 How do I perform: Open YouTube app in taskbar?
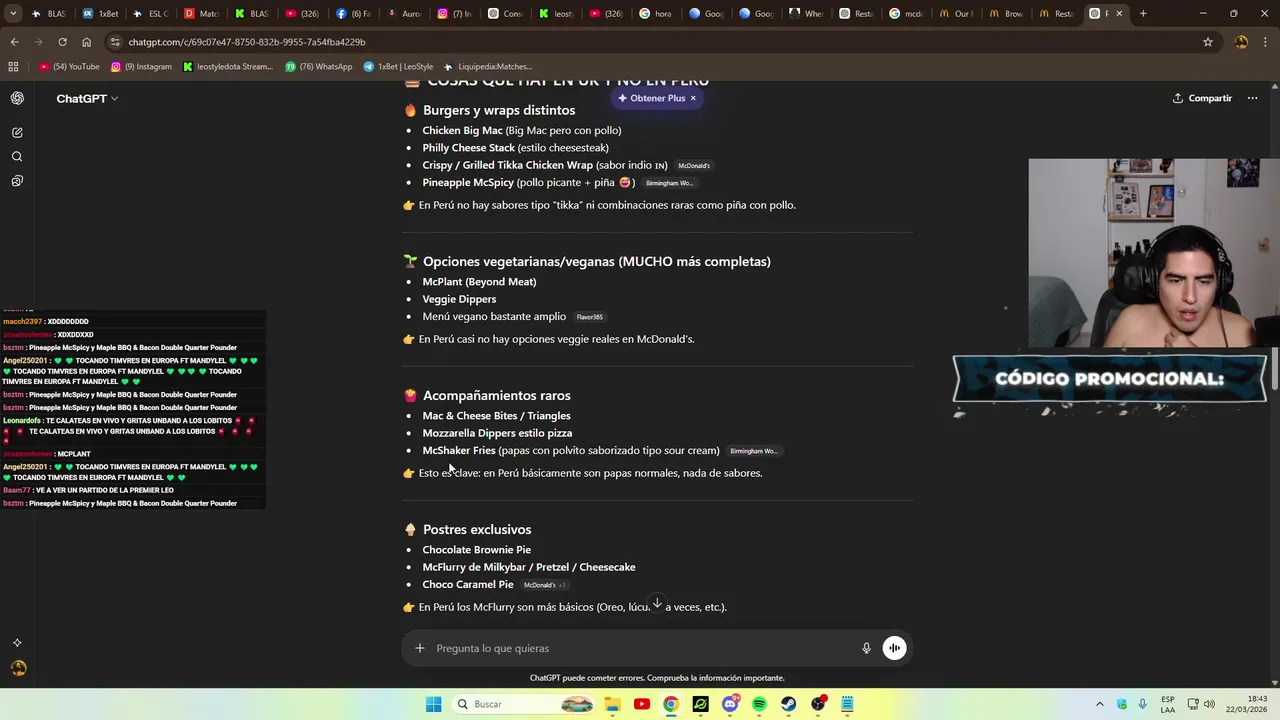click(x=642, y=704)
